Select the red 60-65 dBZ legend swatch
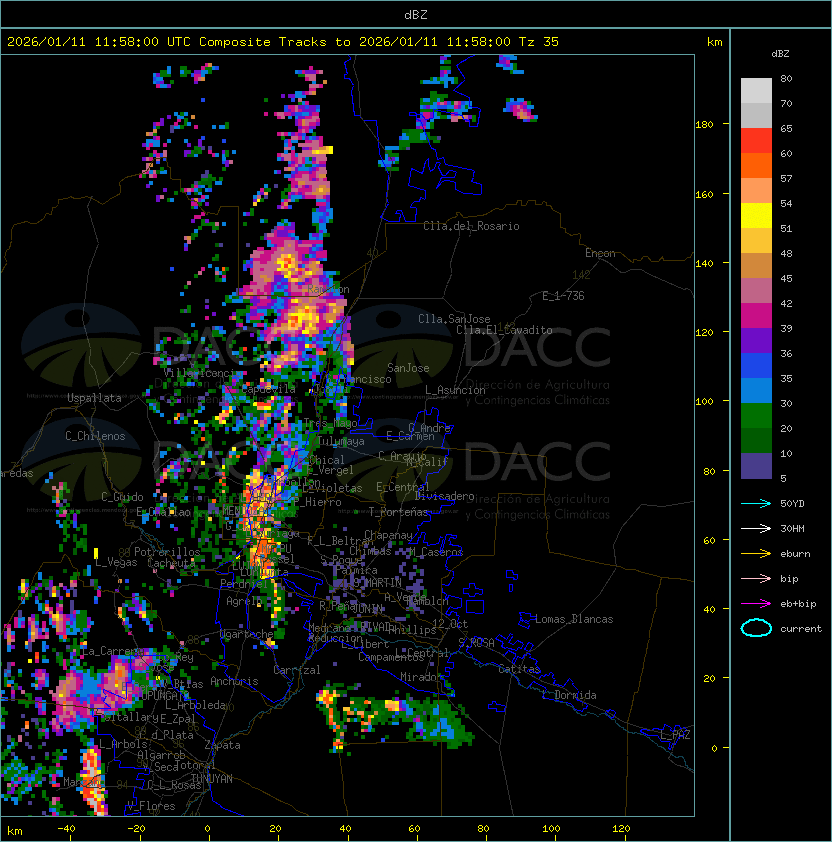Image resolution: width=832 pixels, height=842 pixels. (756, 141)
